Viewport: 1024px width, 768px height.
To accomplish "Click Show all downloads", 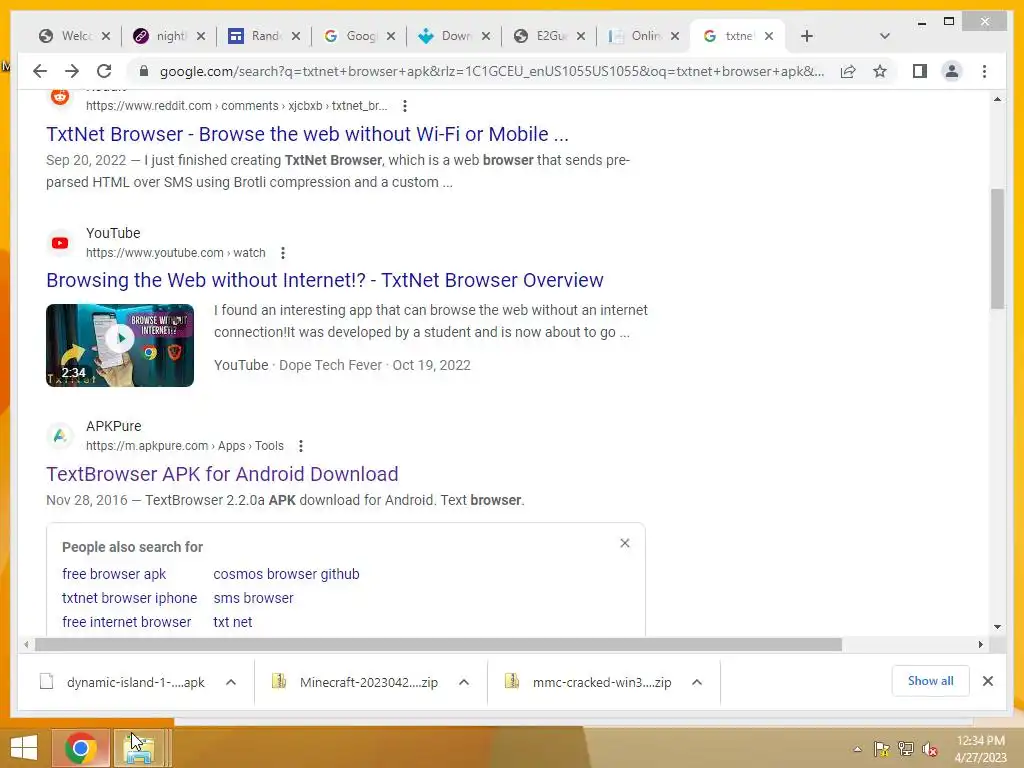I will [931, 681].
